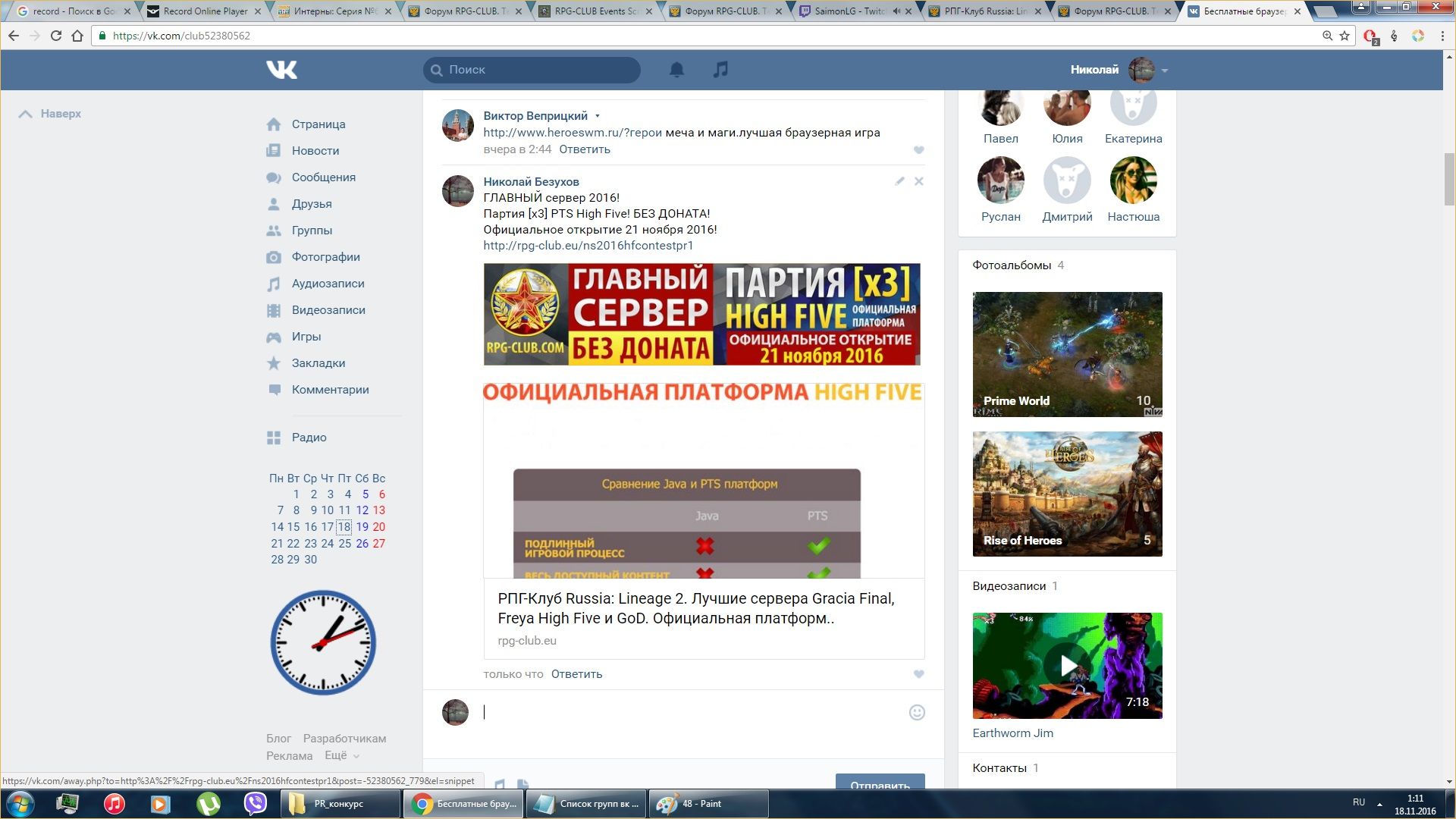Expand the Николай profile dropdown in header
This screenshot has width=1456, height=819.
(x=1165, y=71)
